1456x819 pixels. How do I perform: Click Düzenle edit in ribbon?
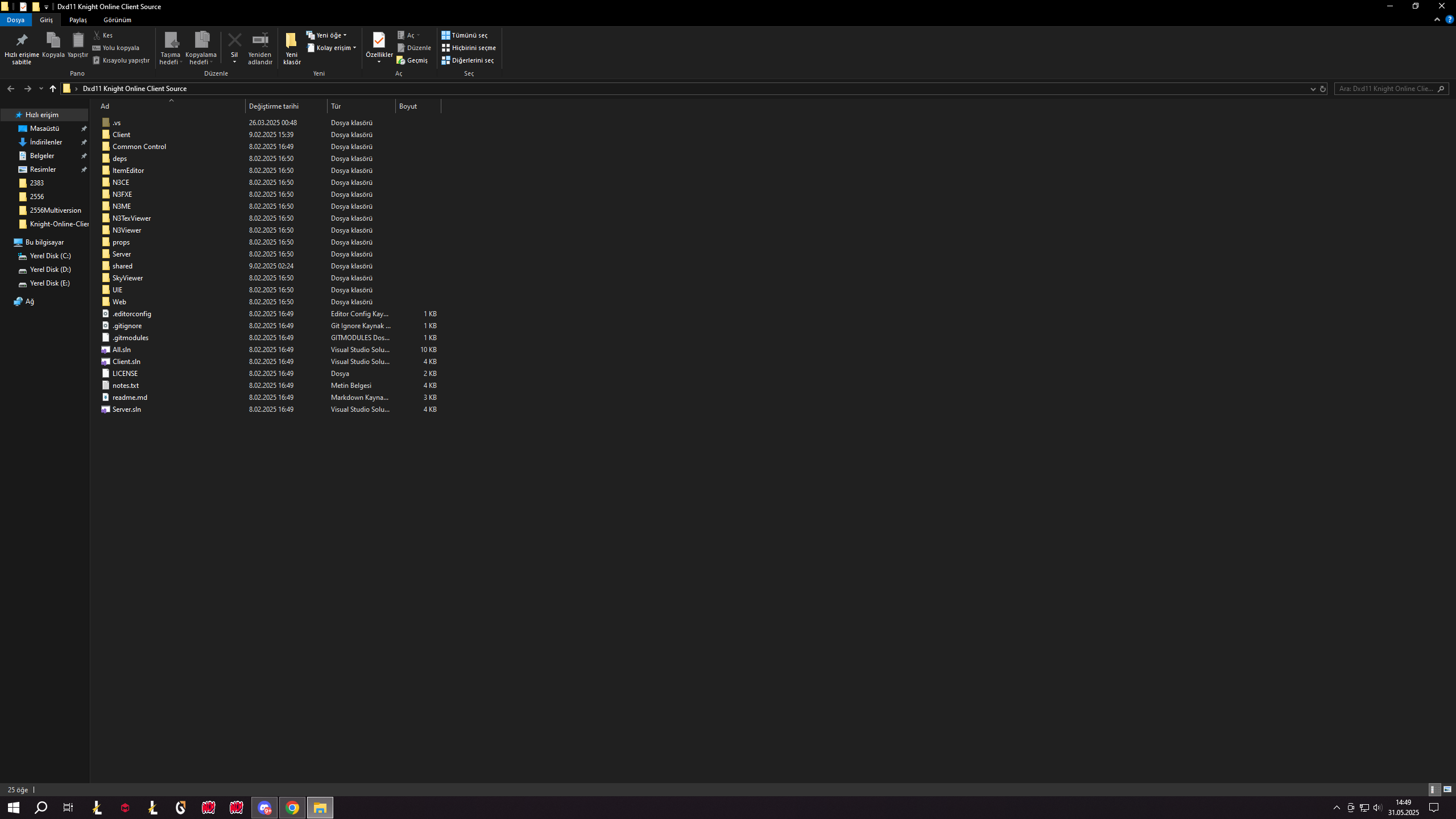(x=414, y=48)
